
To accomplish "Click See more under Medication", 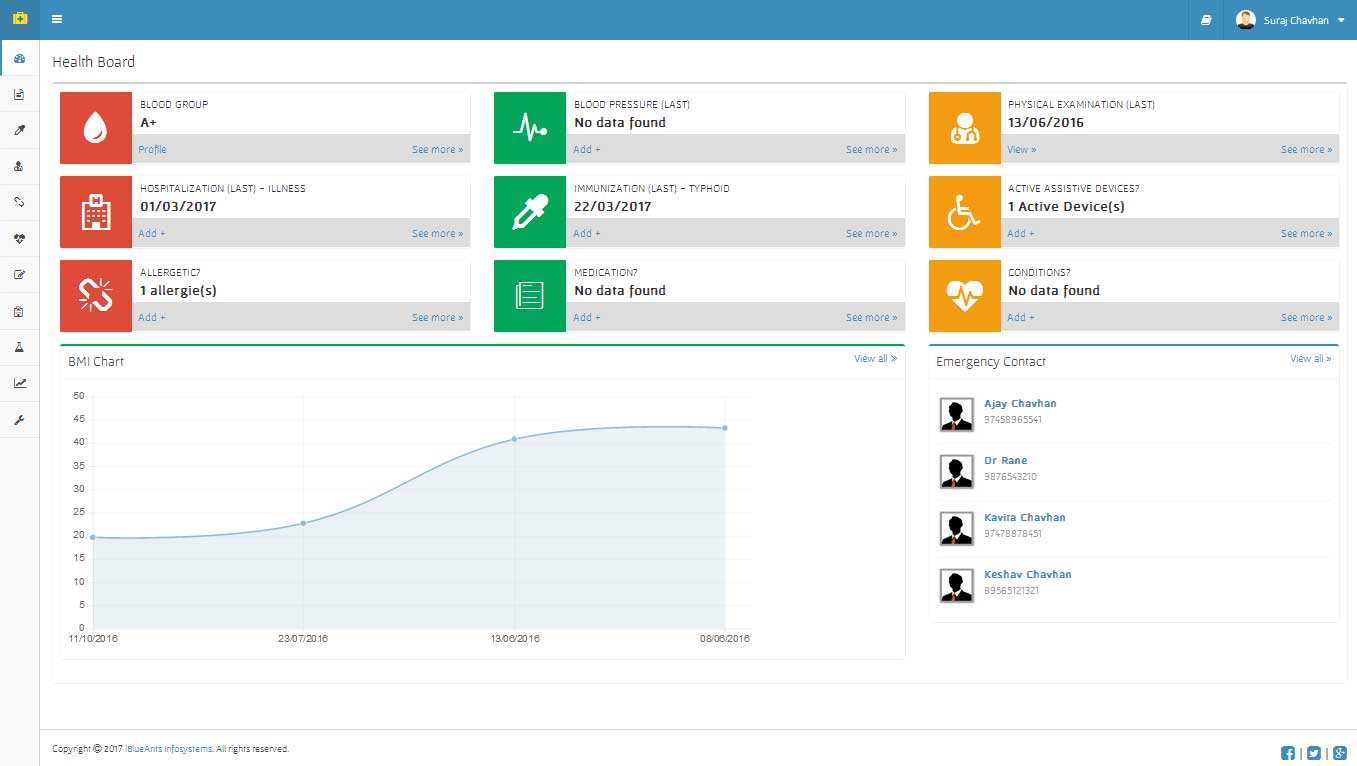I will click(x=871, y=318).
